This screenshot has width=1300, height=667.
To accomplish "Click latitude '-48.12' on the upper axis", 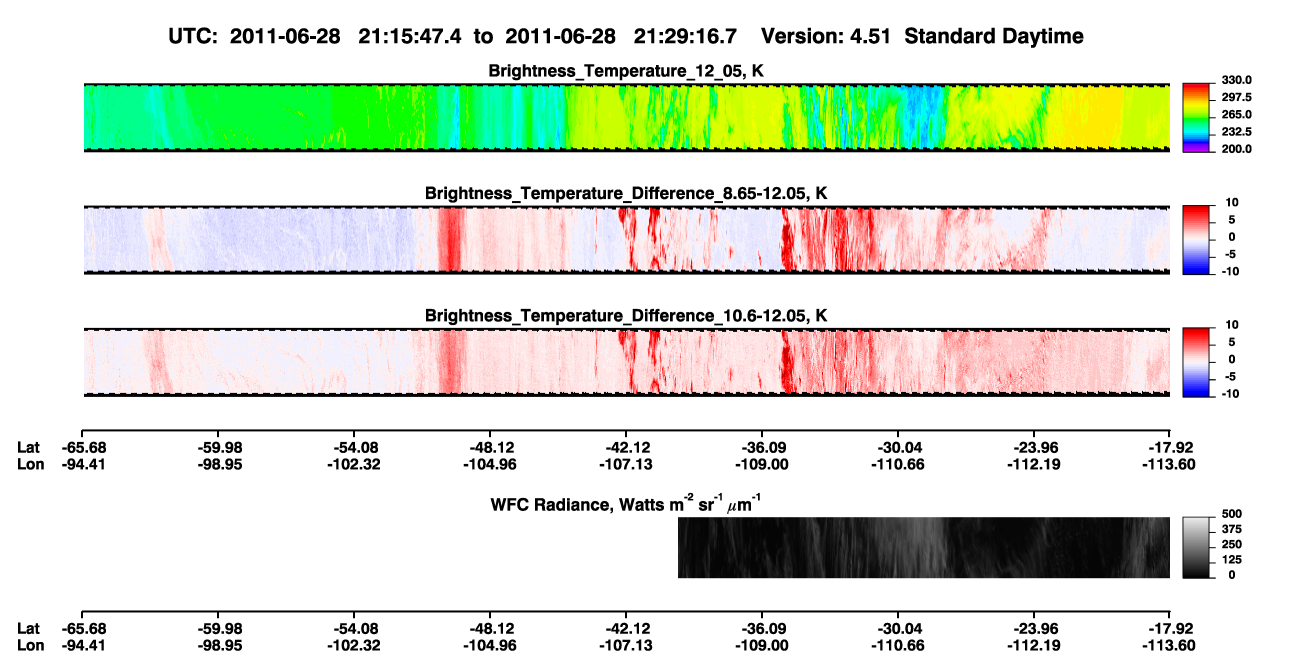I will coord(490,447).
